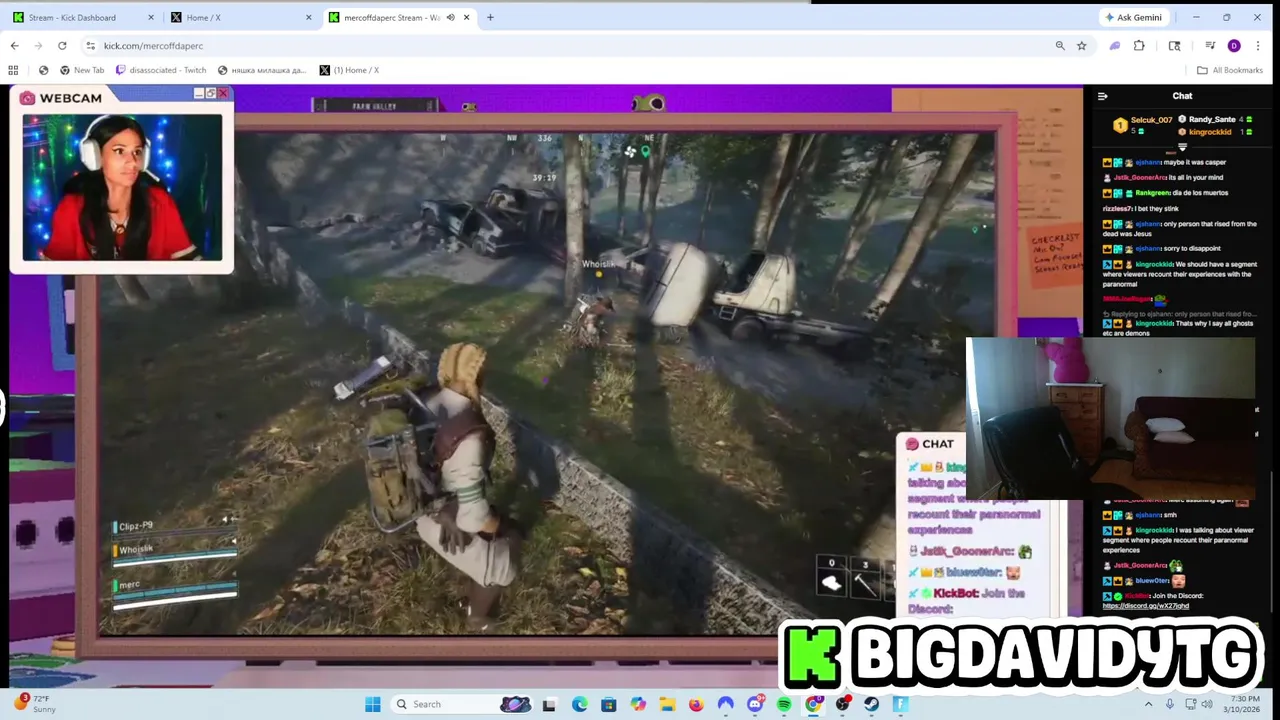Viewport: 1280px width, 720px height.
Task: Open the Chrome three-dot menu
Action: [x=1258, y=45]
